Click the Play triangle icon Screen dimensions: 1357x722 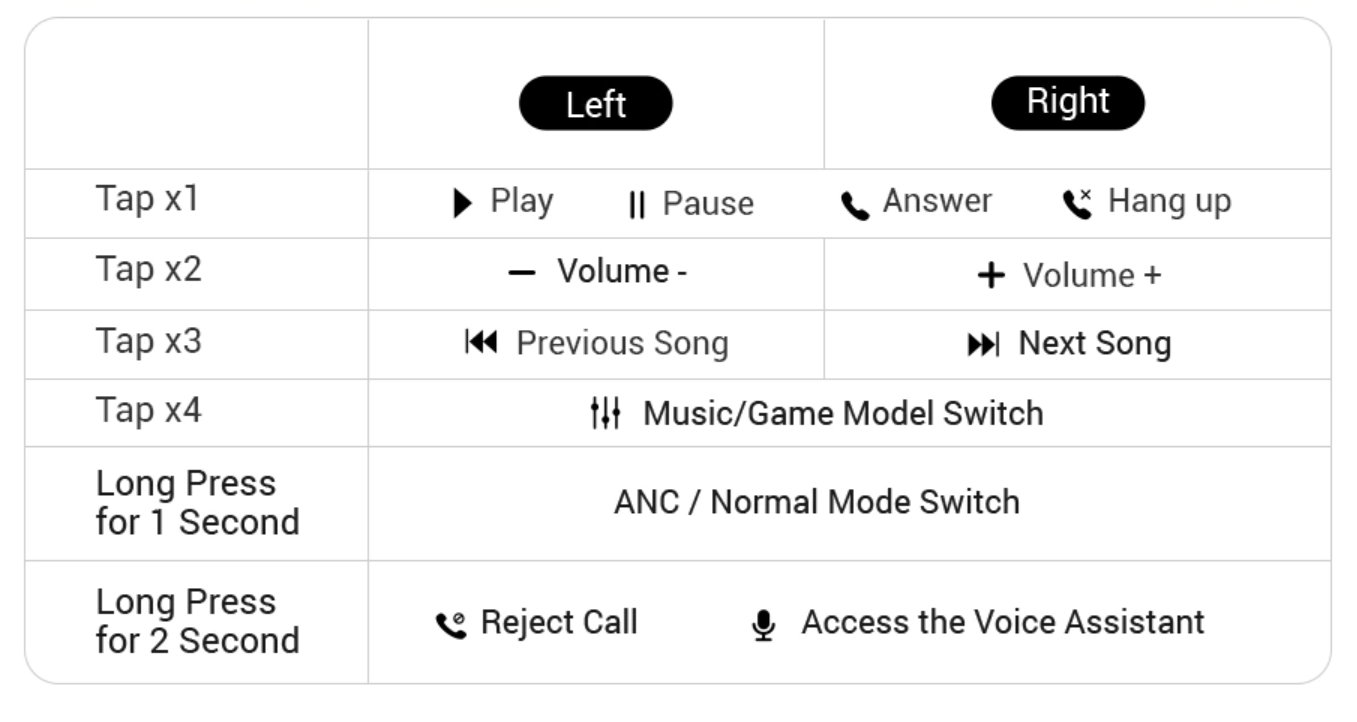click(x=462, y=204)
